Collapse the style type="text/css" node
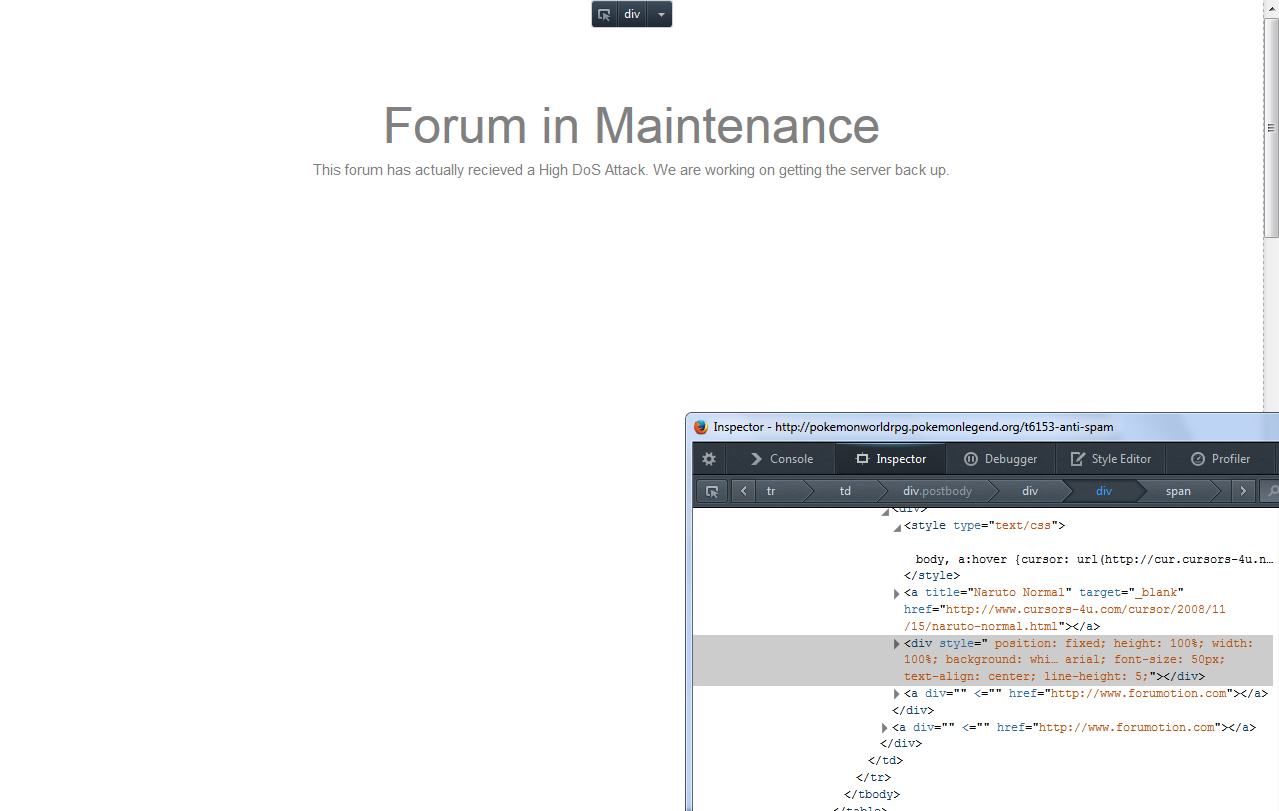Viewport: 1279px width, 811px height. (897, 527)
